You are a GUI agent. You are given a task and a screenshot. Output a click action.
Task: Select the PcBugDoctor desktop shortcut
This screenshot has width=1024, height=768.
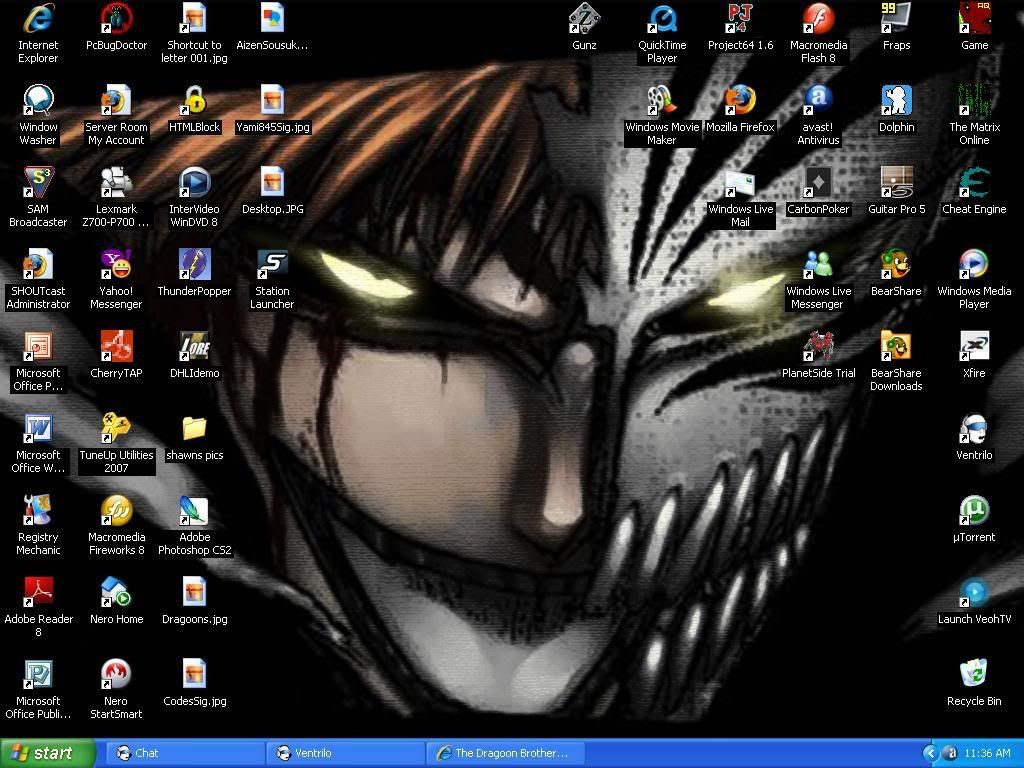click(x=116, y=18)
